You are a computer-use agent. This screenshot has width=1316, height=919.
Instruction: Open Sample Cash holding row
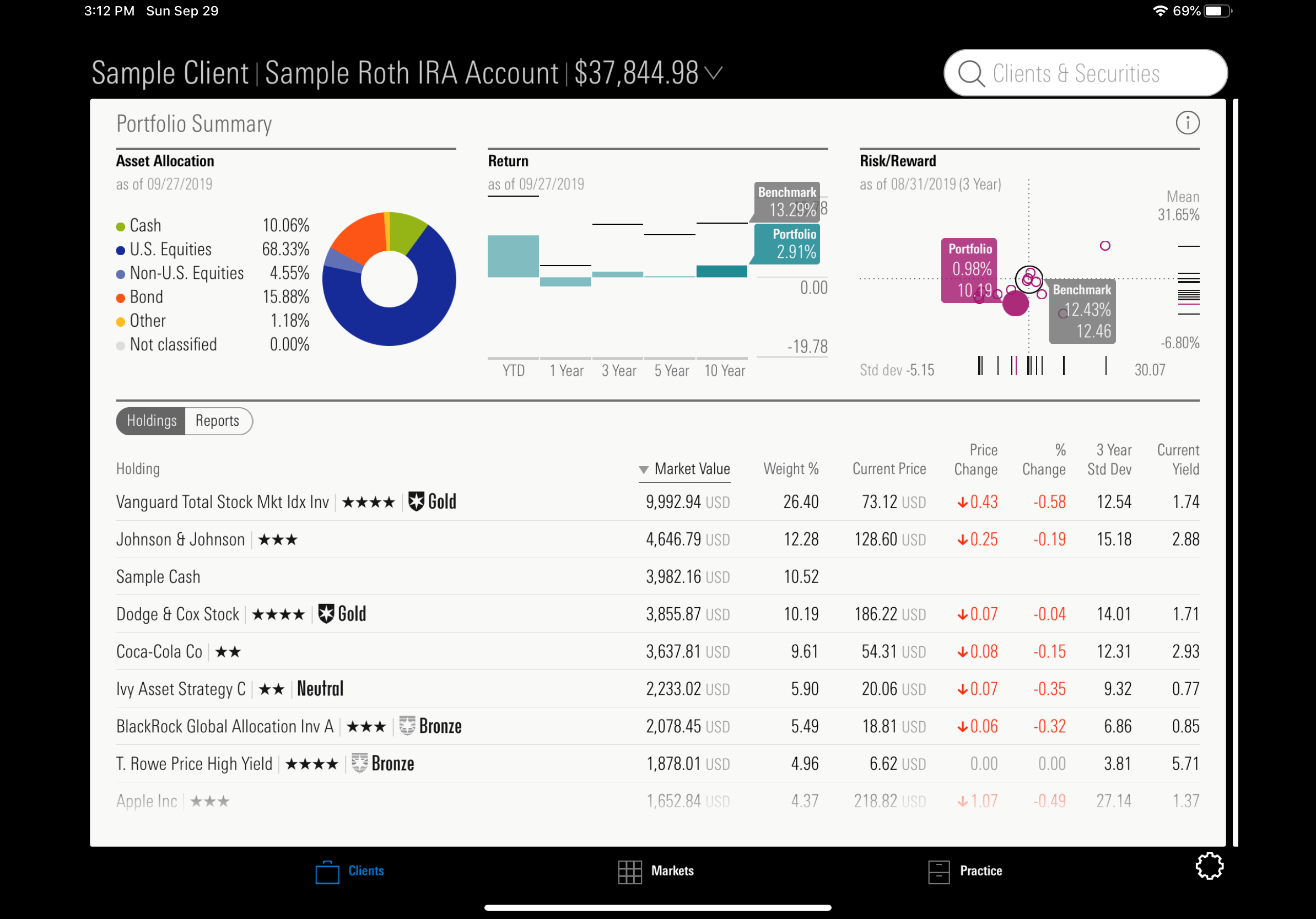point(657,577)
